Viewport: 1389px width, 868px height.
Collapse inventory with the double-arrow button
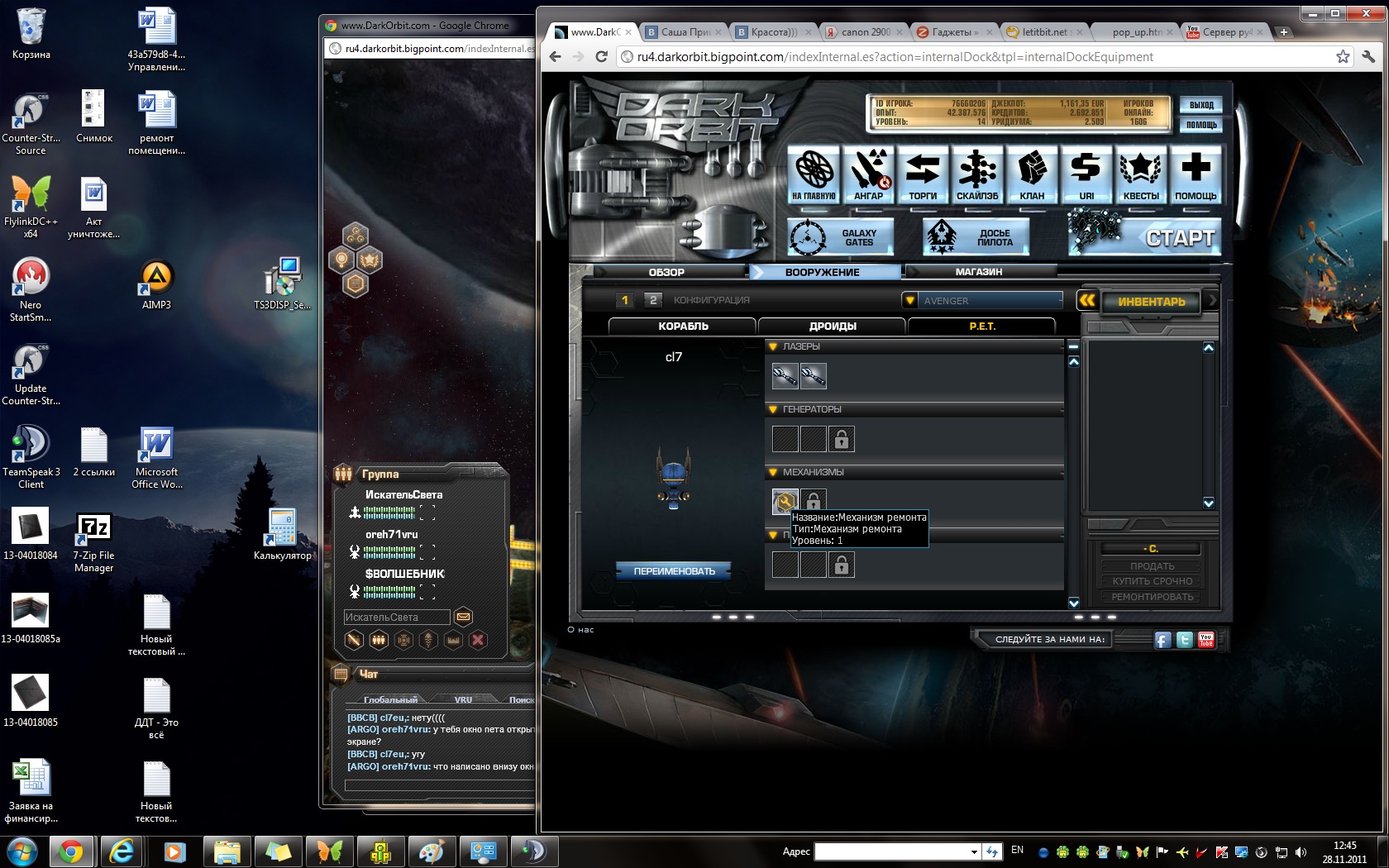point(1087,301)
